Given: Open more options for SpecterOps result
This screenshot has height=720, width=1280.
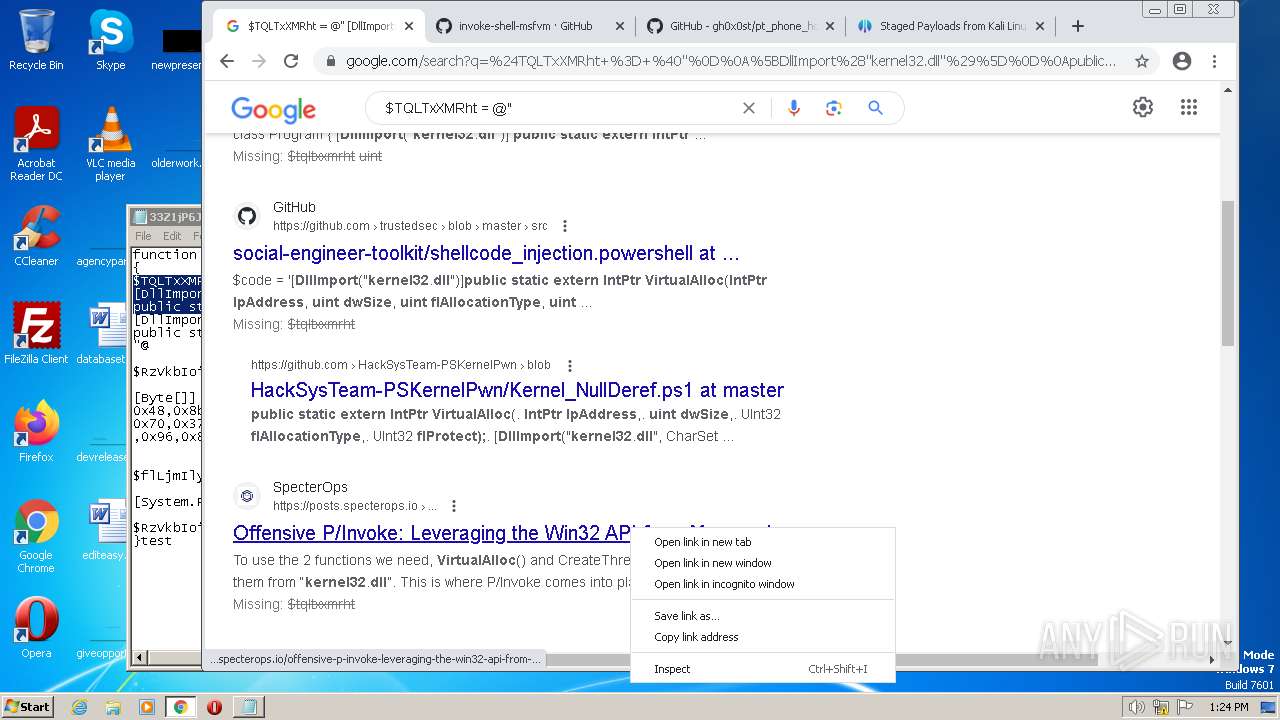Looking at the screenshot, I should (x=454, y=506).
